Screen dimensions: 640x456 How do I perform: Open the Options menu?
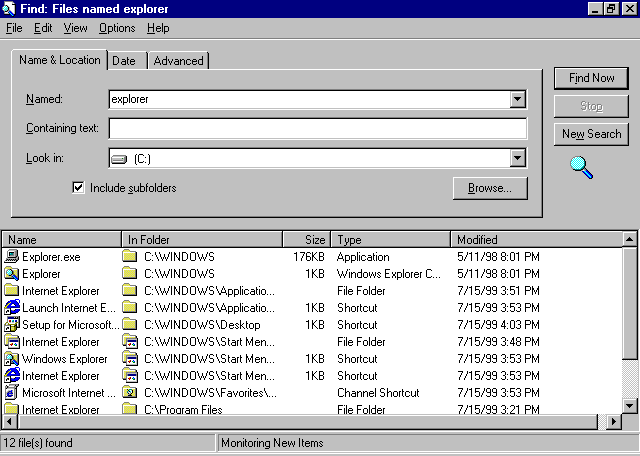click(x=117, y=28)
